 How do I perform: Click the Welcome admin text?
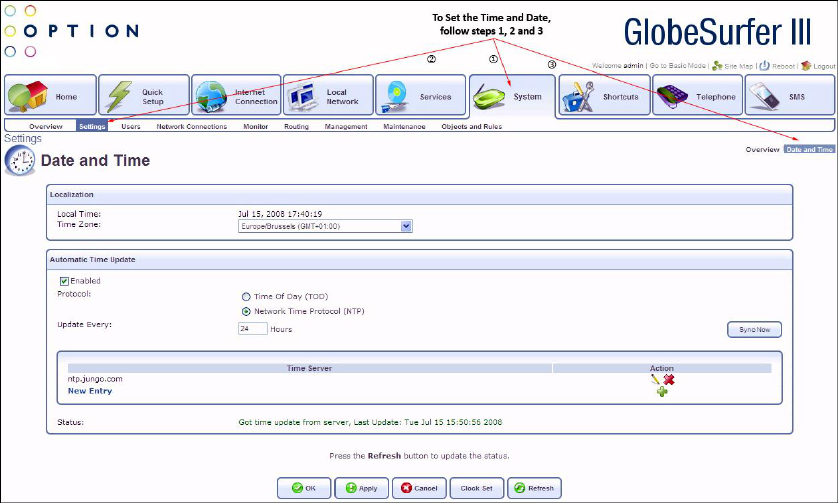(x=617, y=66)
